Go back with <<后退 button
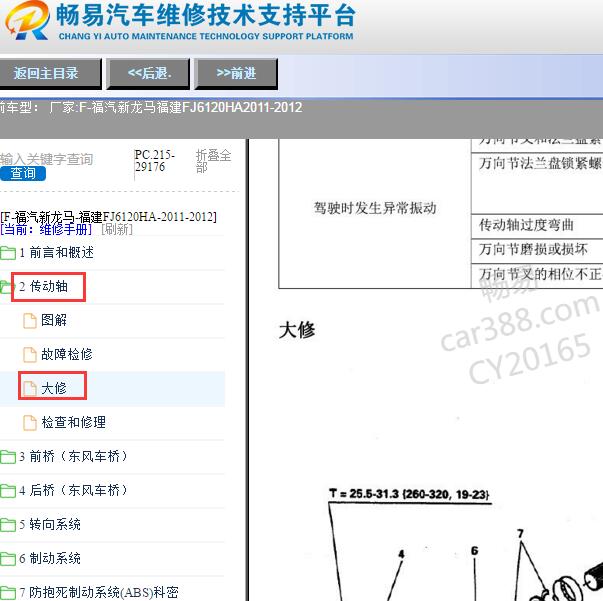Viewport: 603px width, 601px height. pyautogui.click(x=148, y=73)
